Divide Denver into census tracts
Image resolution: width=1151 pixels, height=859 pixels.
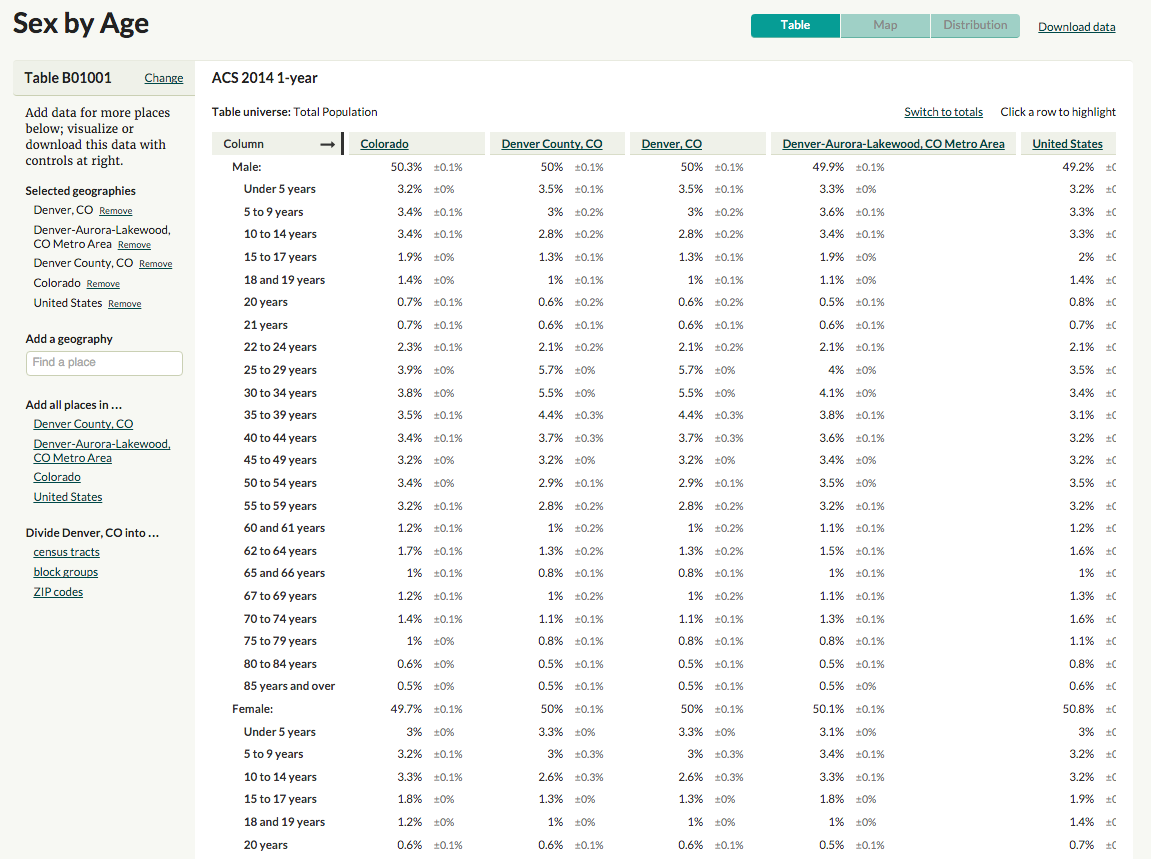tap(66, 552)
